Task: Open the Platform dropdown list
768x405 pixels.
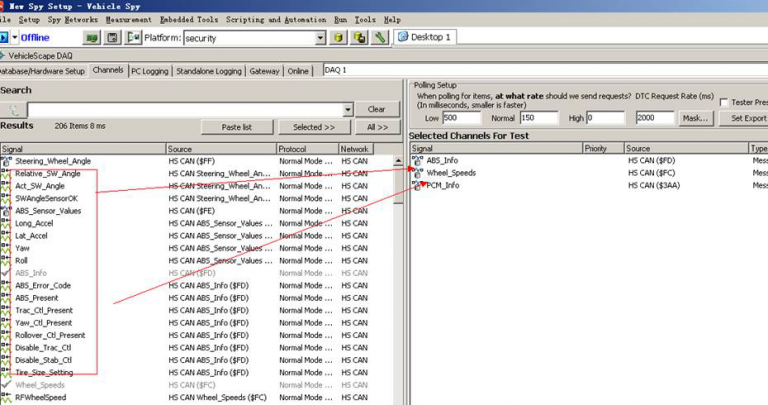Action: [x=320, y=38]
